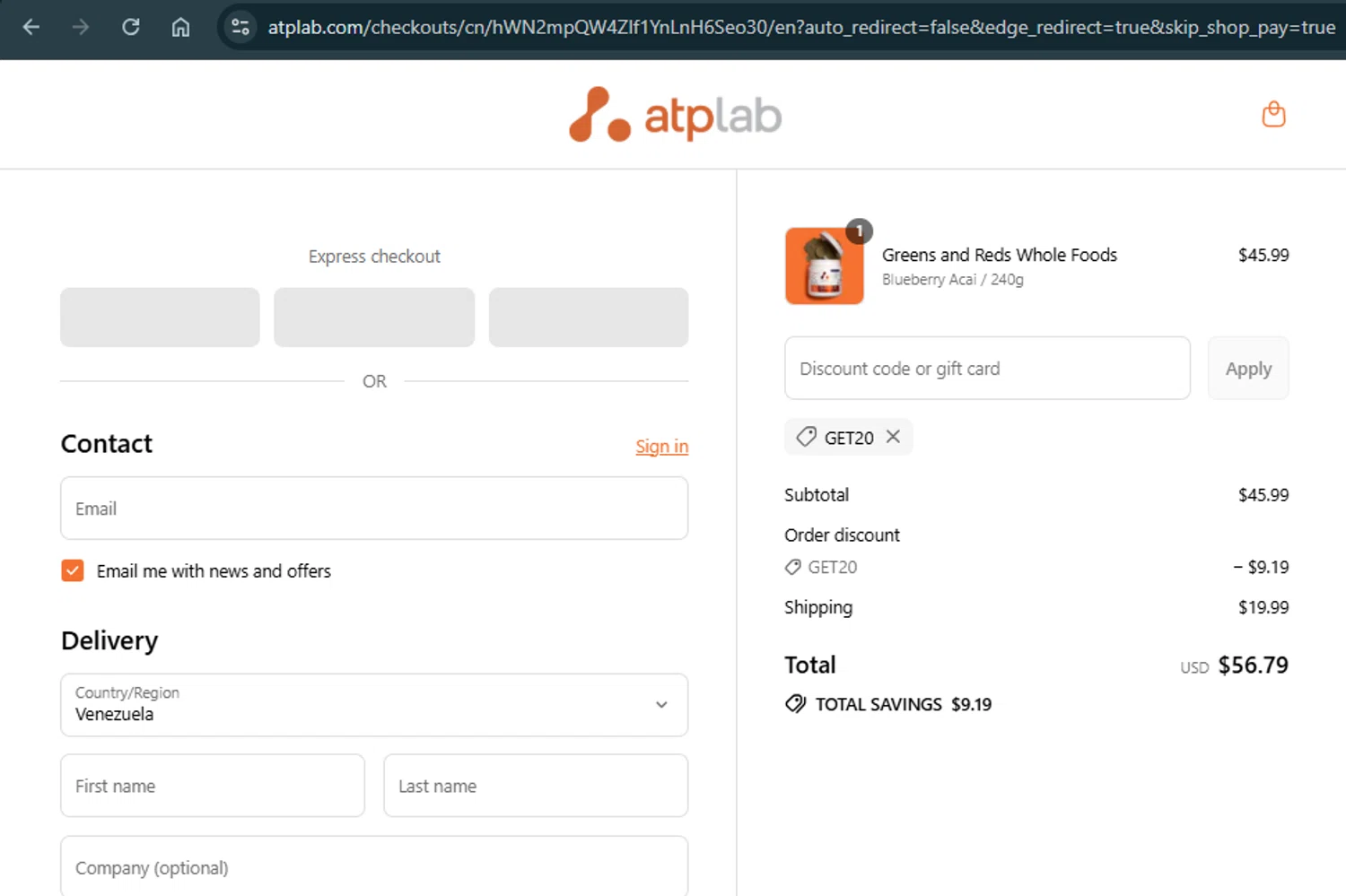Click the Greens and Reds product thumbnail
This screenshot has width=1346, height=896.
(x=824, y=265)
